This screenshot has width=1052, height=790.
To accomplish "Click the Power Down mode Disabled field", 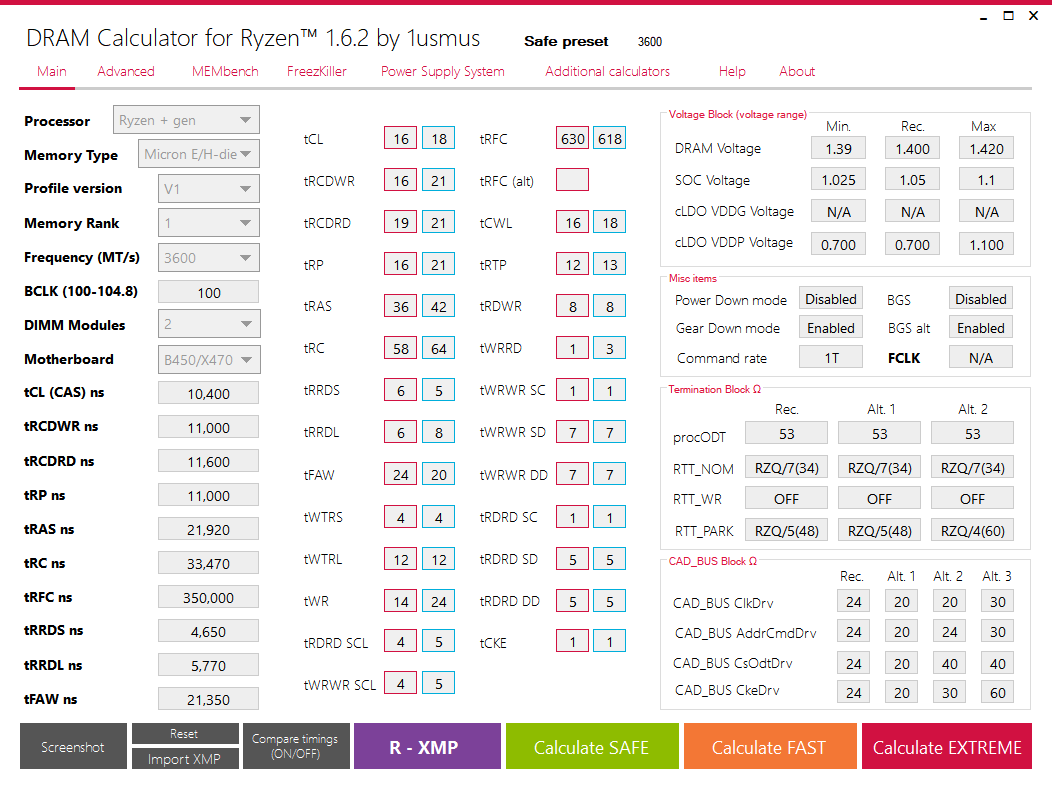I will point(831,299).
